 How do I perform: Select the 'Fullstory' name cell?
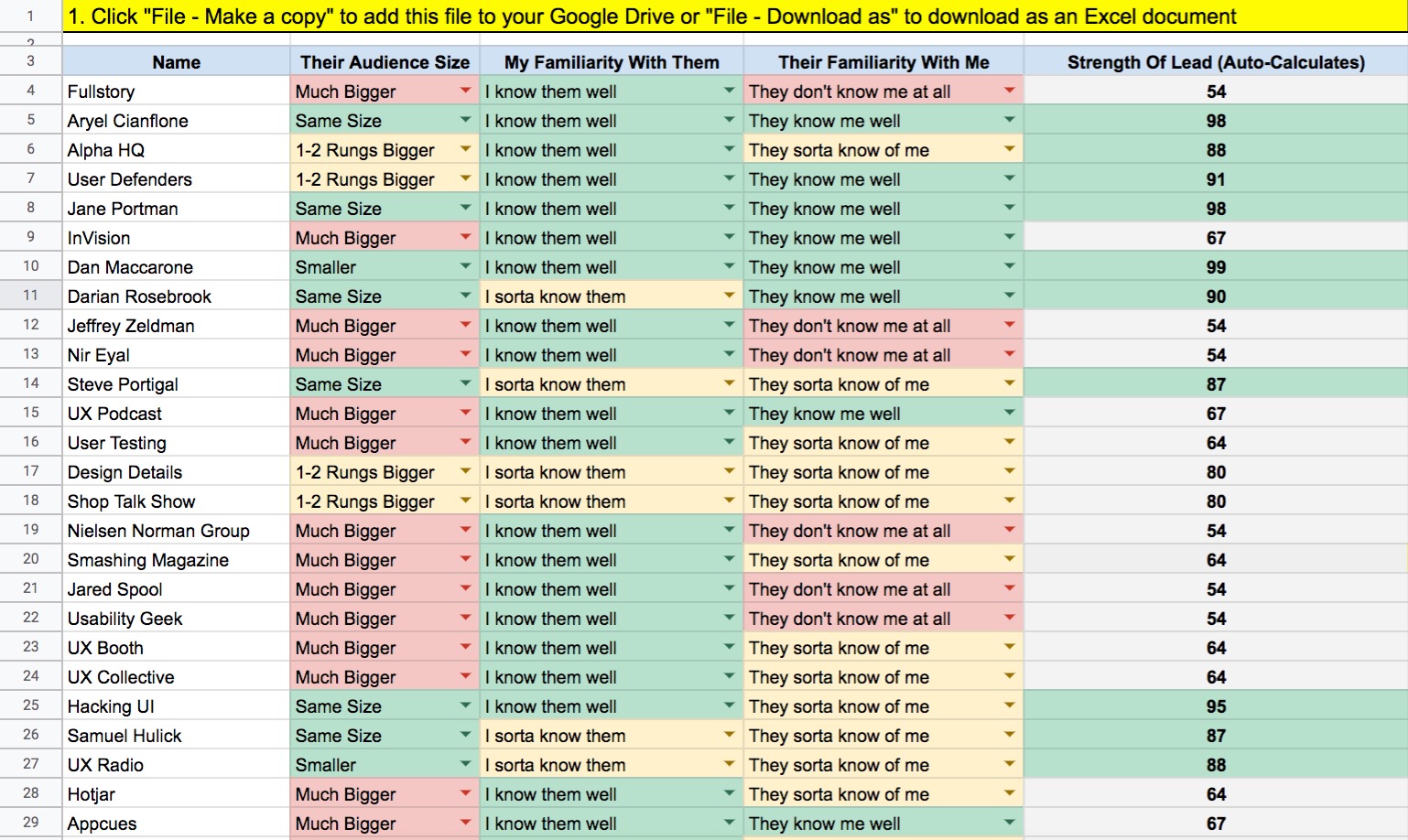click(176, 91)
